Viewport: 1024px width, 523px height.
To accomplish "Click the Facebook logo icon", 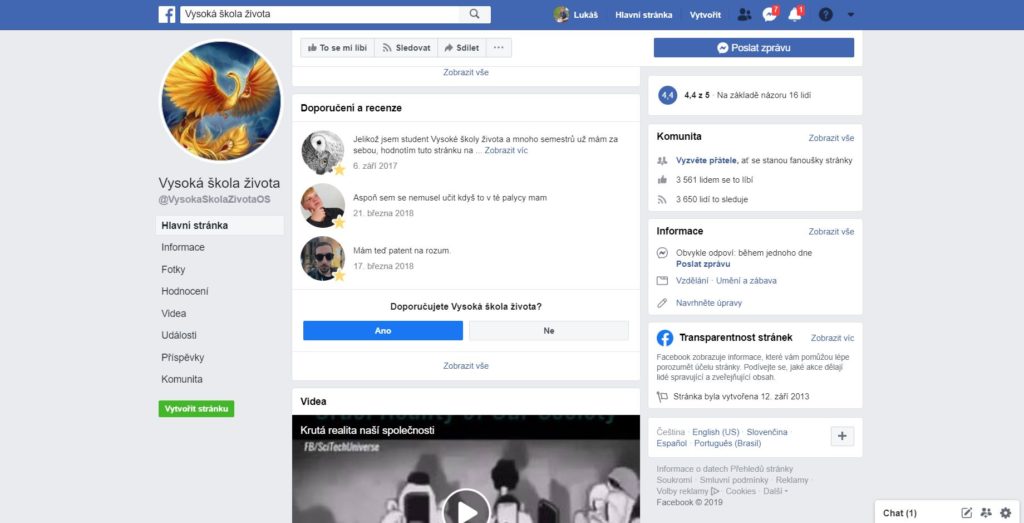I will 167,14.
